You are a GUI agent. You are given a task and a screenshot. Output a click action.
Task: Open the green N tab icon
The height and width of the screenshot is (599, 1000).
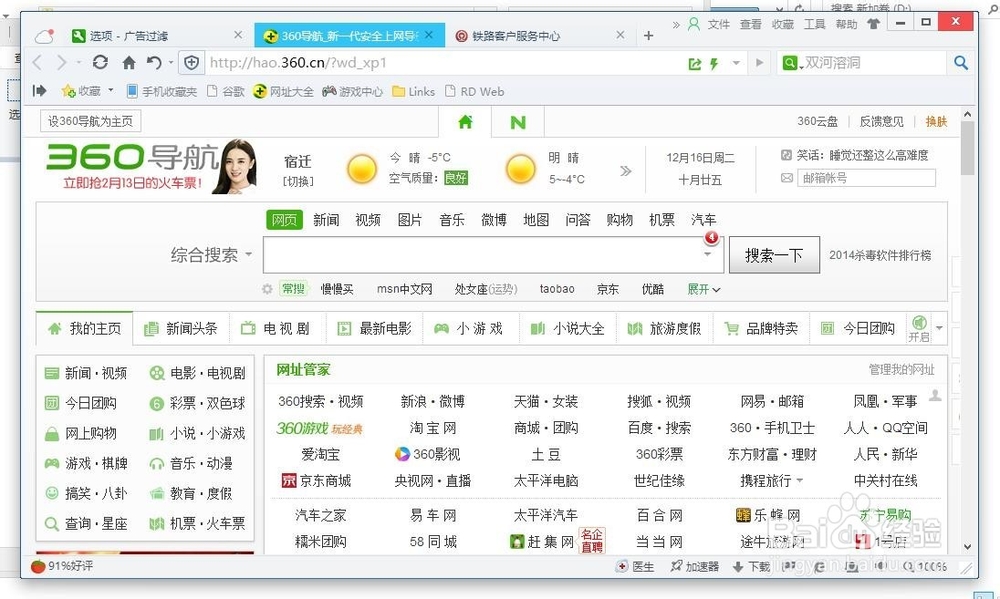click(x=518, y=122)
